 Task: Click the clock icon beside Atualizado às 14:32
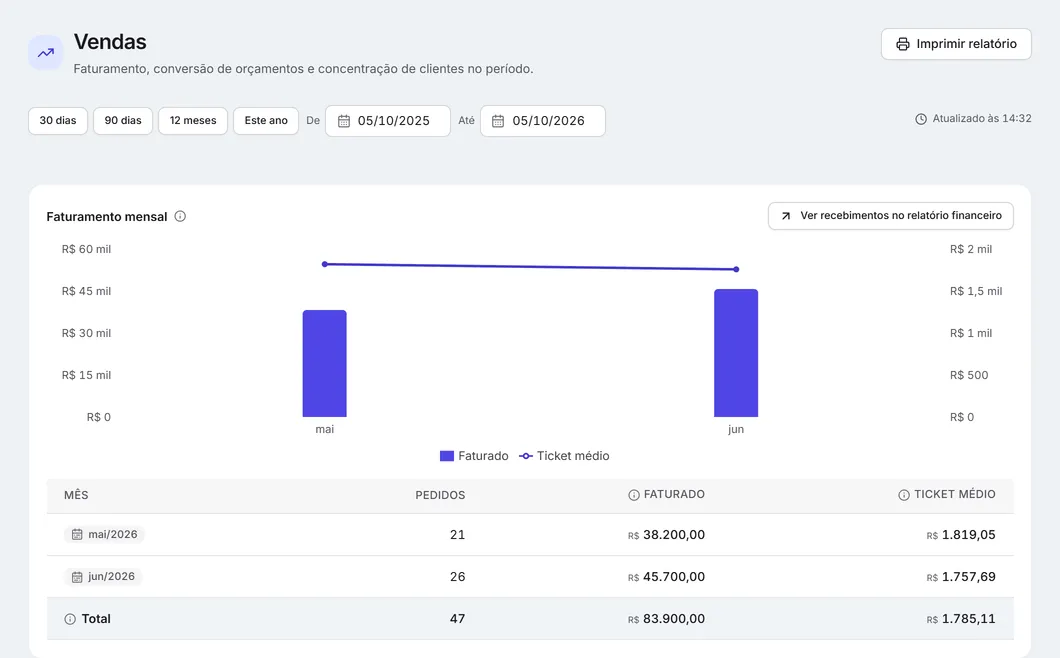[921, 119]
